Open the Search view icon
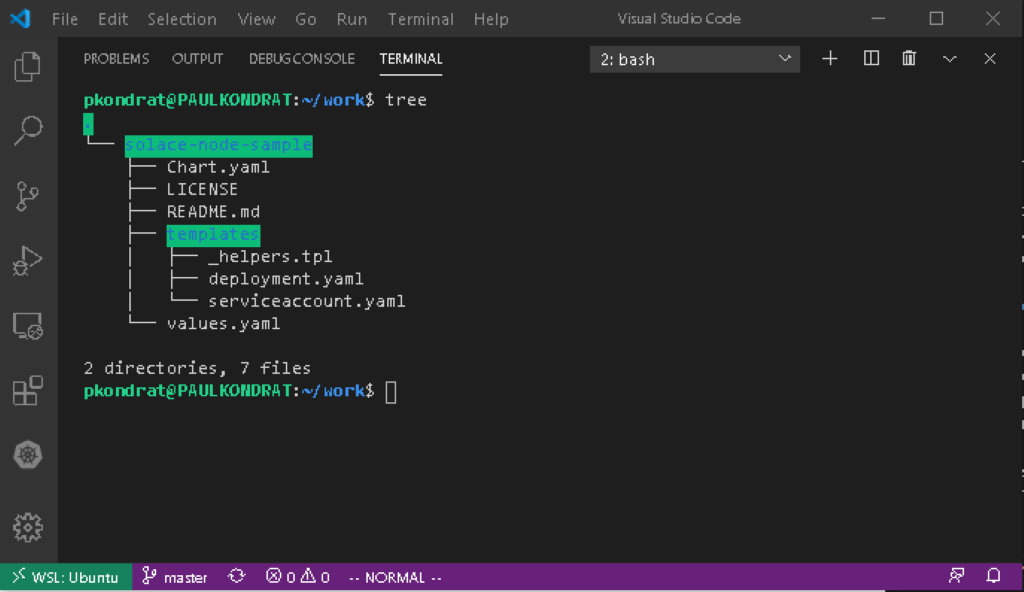 click(x=28, y=129)
